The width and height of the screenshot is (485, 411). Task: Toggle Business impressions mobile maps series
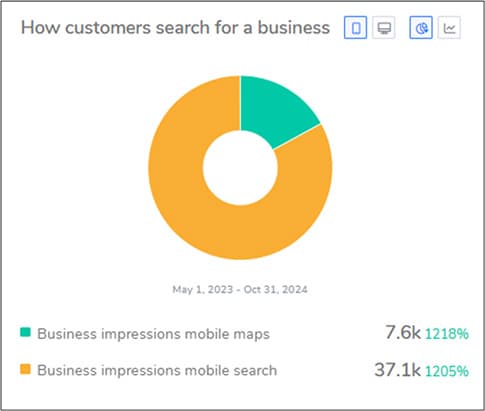pos(153,334)
